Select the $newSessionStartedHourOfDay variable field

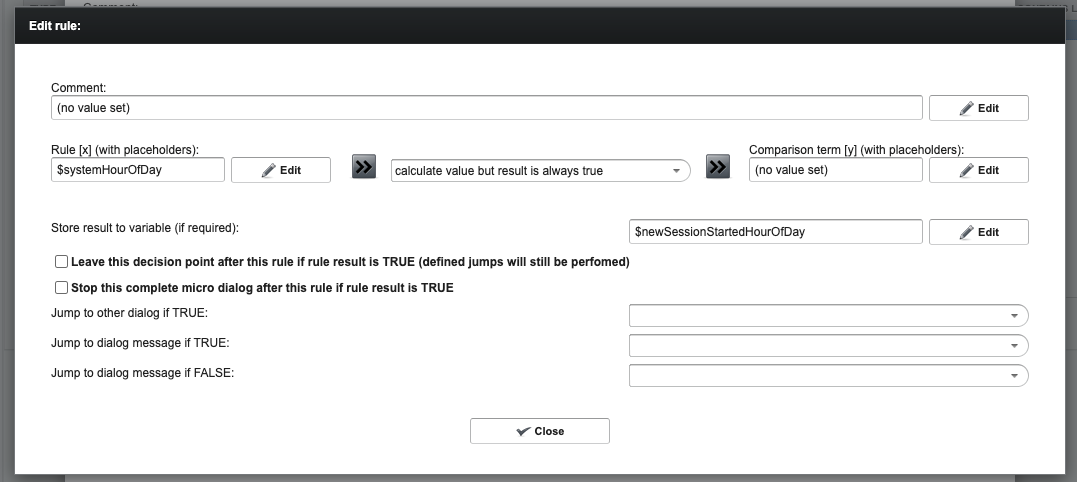[x=775, y=232]
